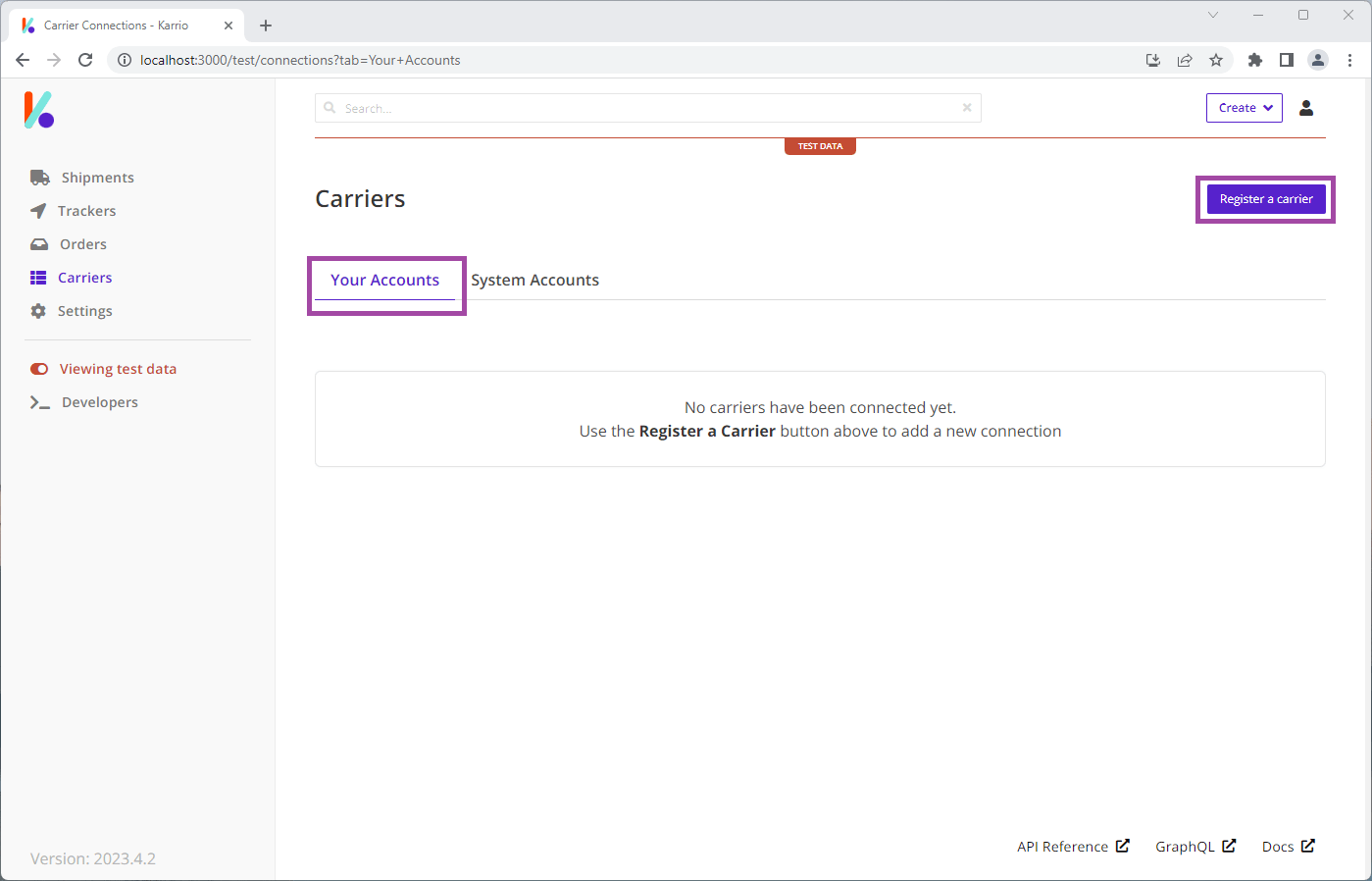1372x881 pixels.
Task: Click the install app icon in address bar
Action: pyautogui.click(x=1153, y=60)
